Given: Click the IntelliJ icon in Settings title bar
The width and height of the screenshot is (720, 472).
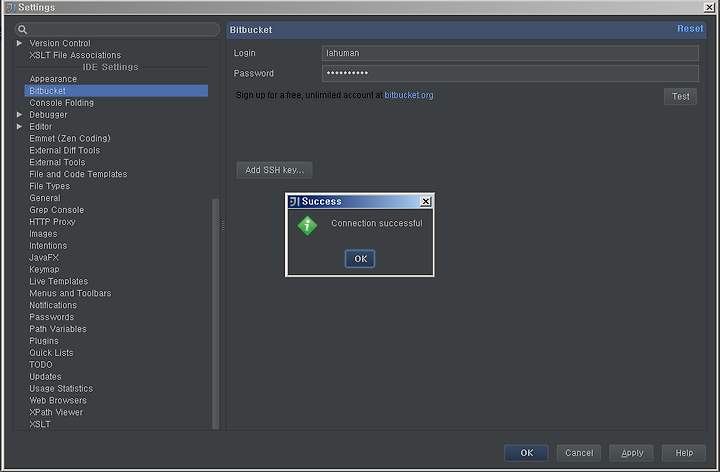Looking at the screenshot, I should click(10, 7).
